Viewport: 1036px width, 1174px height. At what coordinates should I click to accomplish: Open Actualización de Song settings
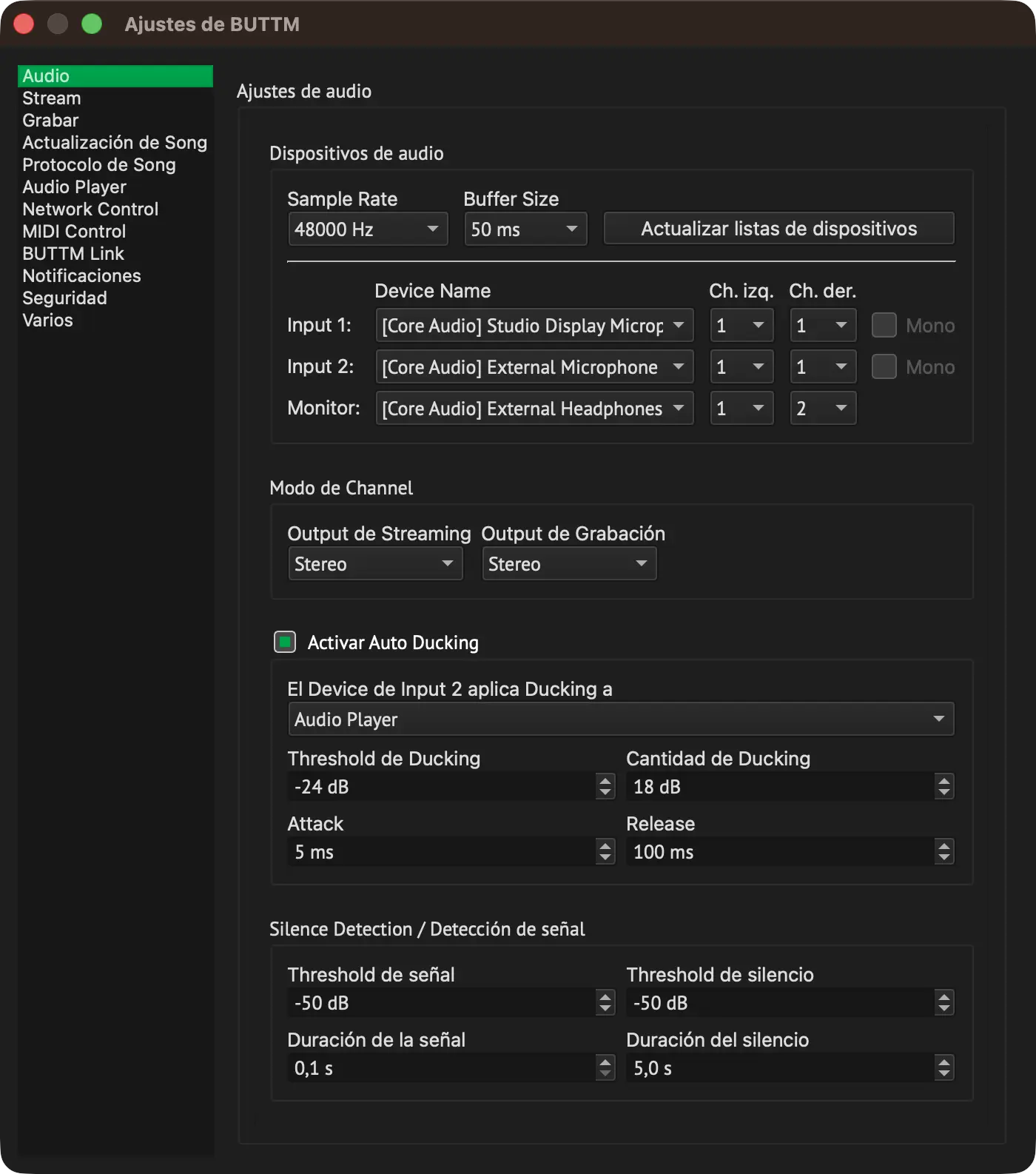pos(115,142)
